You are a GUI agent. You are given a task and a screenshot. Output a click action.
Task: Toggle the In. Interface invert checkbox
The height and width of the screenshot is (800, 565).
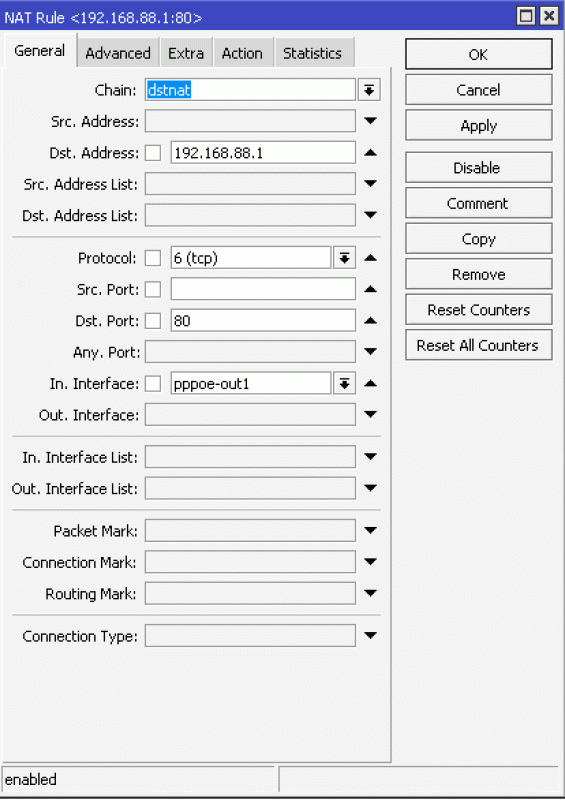pos(153,384)
